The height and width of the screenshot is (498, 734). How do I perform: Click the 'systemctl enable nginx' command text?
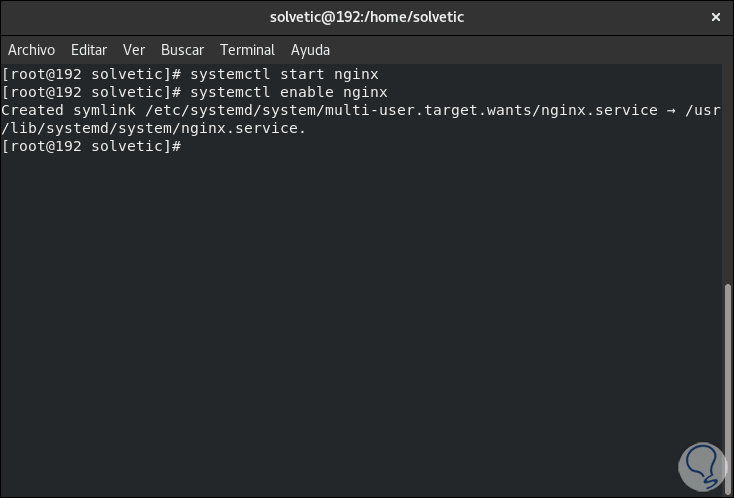[x=288, y=92]
